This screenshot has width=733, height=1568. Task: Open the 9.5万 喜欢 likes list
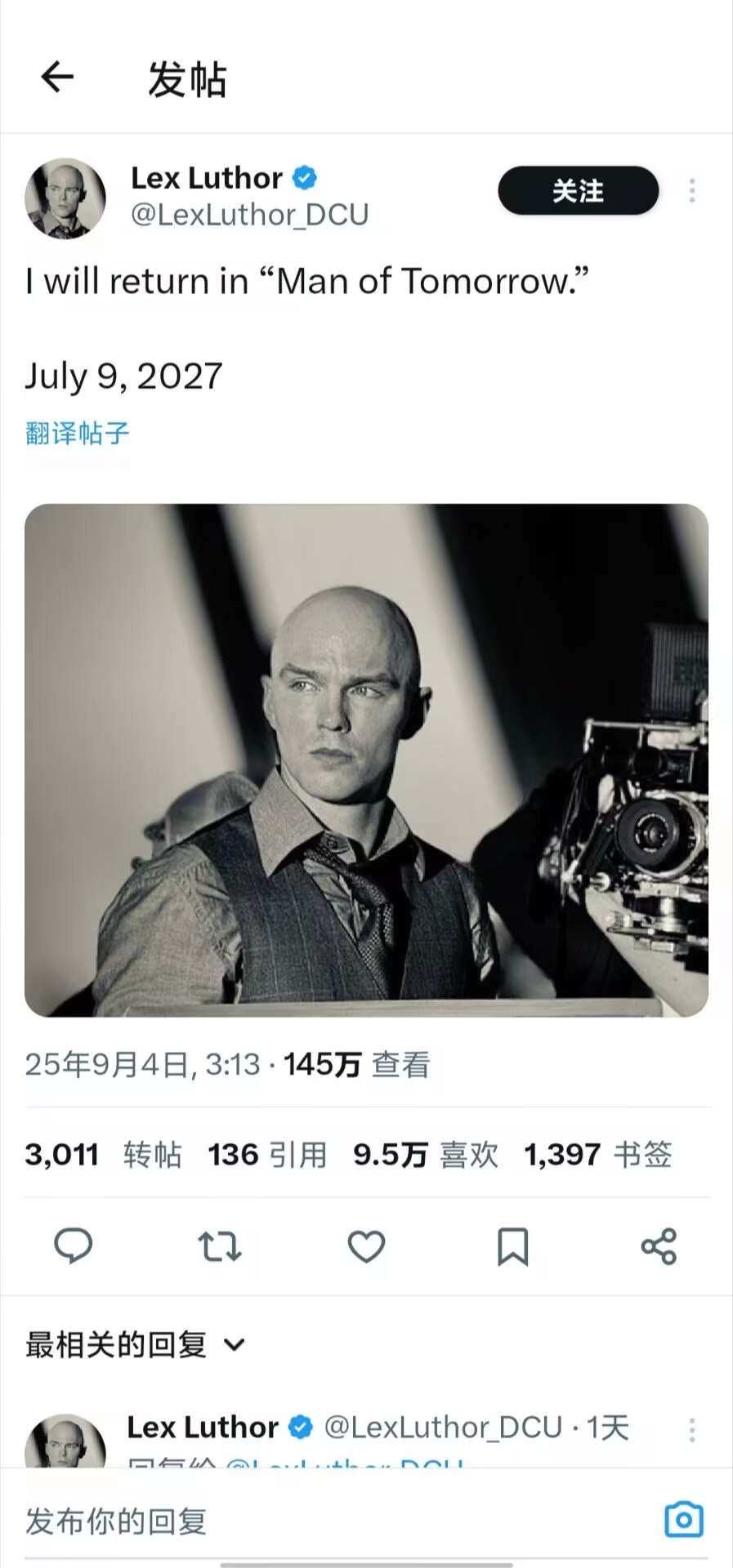[x=426, y=1155]
